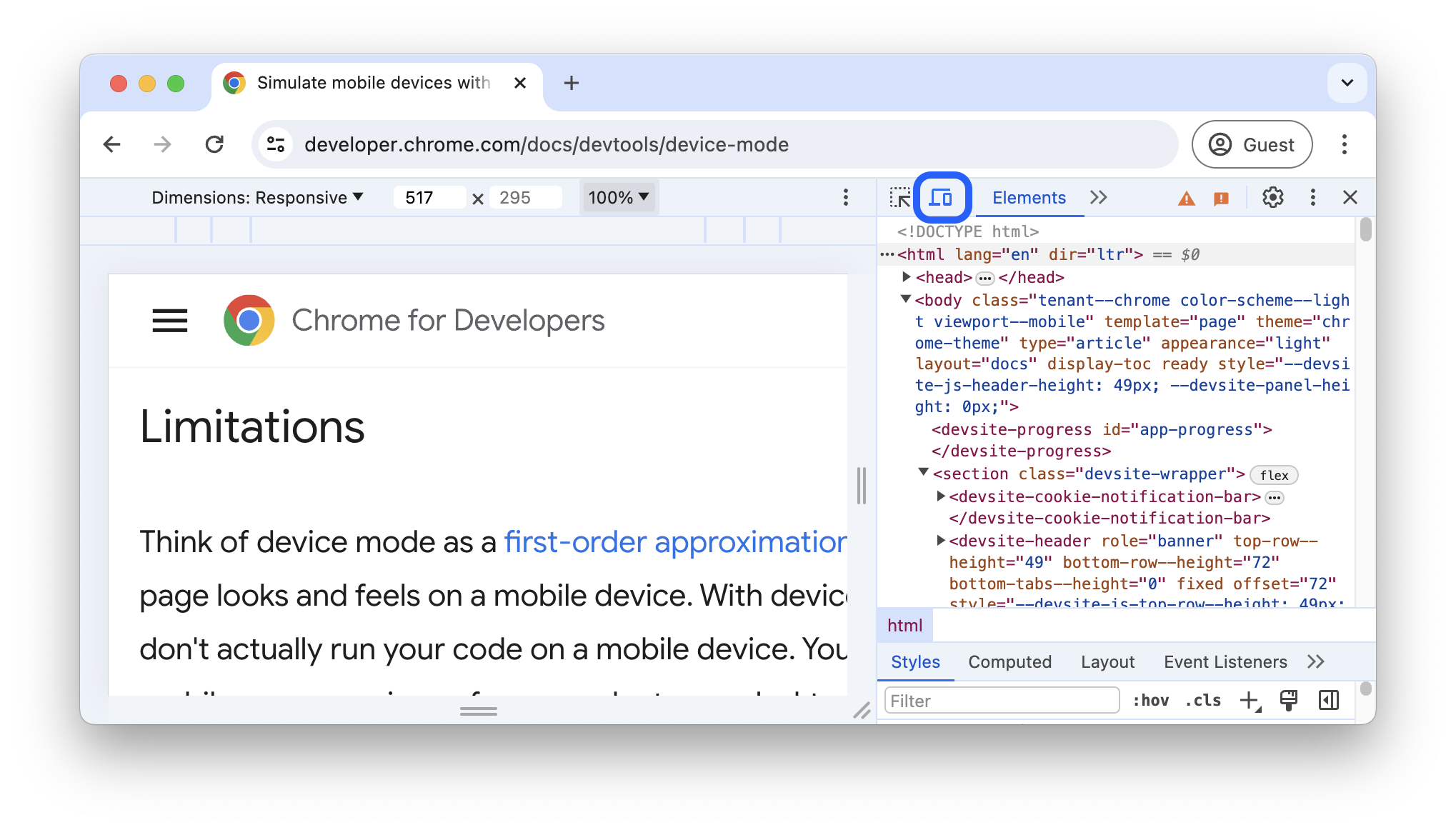Select the Elements panel tab
Screen dimensions: 1456x830
pyautogui.click(x=1028, y=197)
